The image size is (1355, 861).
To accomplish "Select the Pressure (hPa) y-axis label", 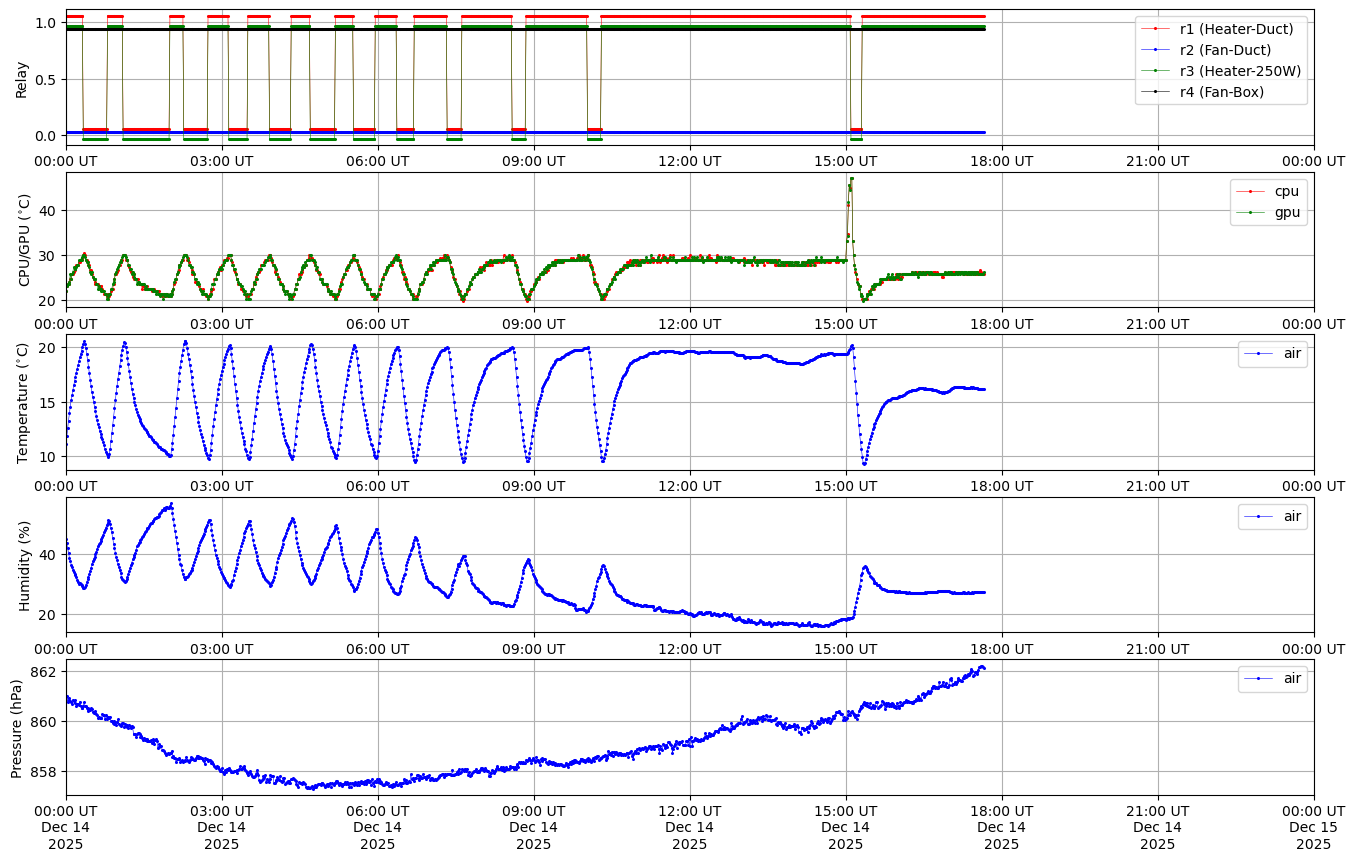I will tap(17, 727).
